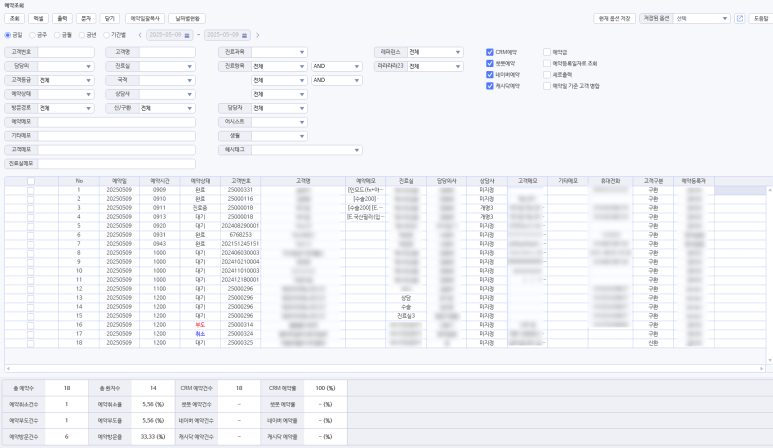Tick the checkbox of table row No 16

tap(31, 325)
